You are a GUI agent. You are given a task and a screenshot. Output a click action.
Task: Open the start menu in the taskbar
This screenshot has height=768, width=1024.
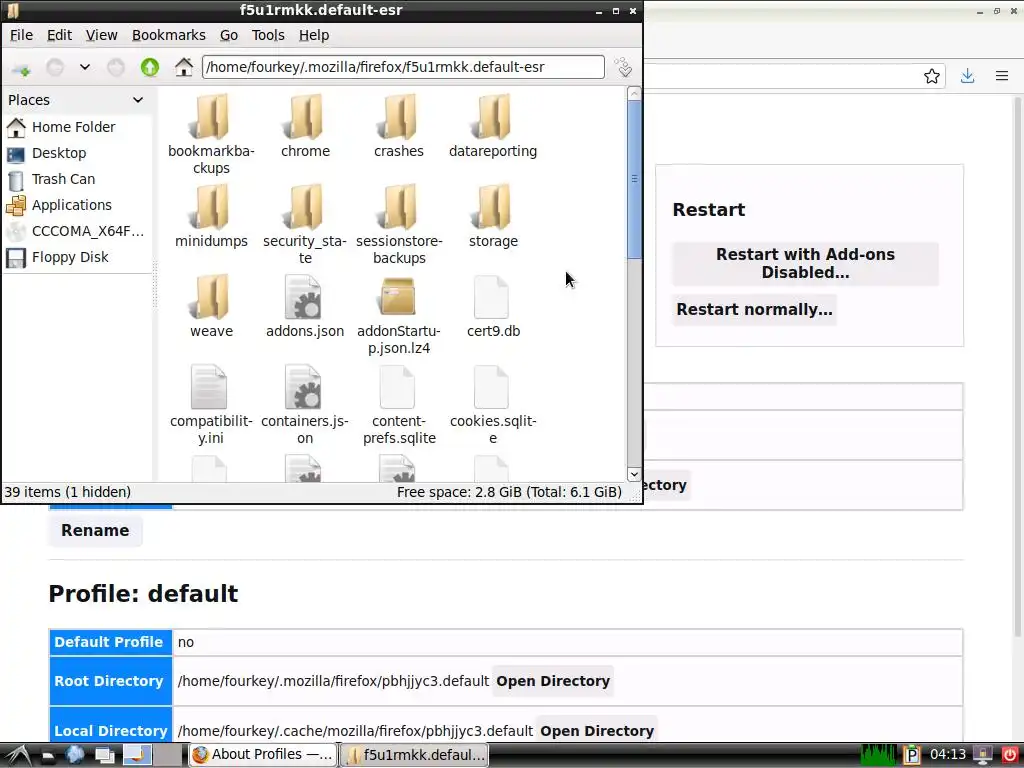pos(17,755)
